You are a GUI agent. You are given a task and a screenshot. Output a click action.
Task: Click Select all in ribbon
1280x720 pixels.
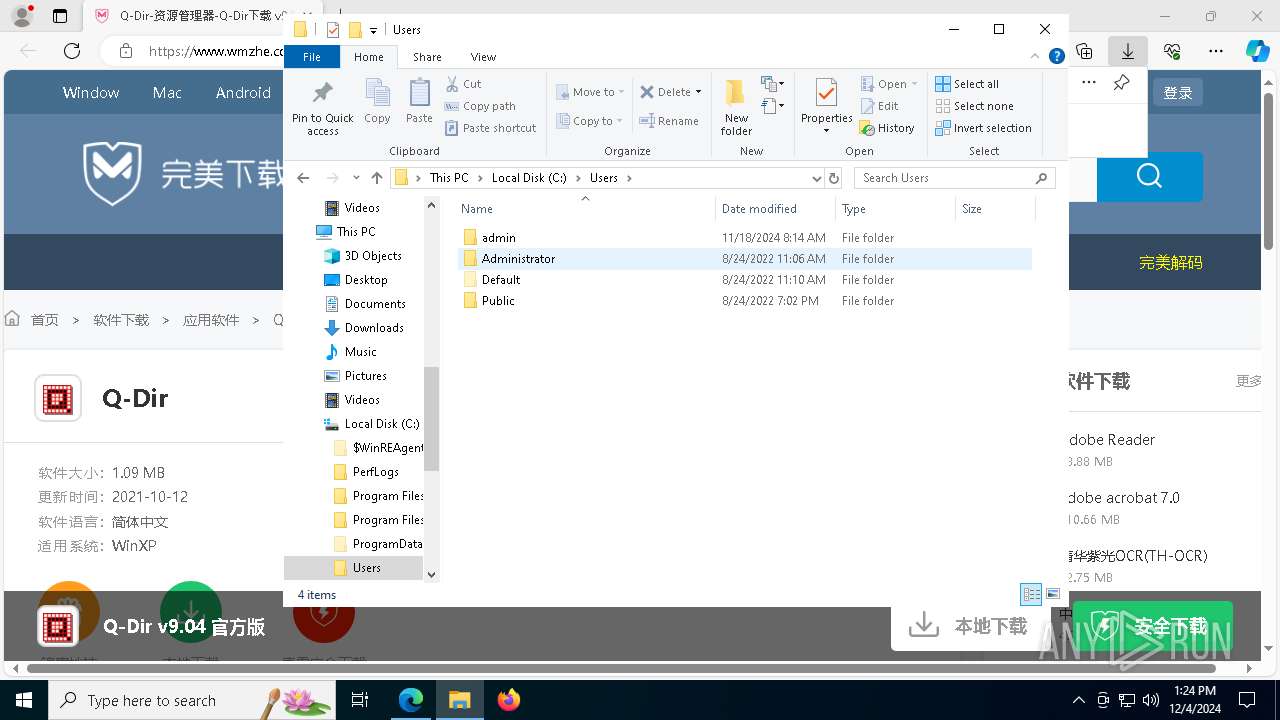pyautogui.click(x=967, y=84)
